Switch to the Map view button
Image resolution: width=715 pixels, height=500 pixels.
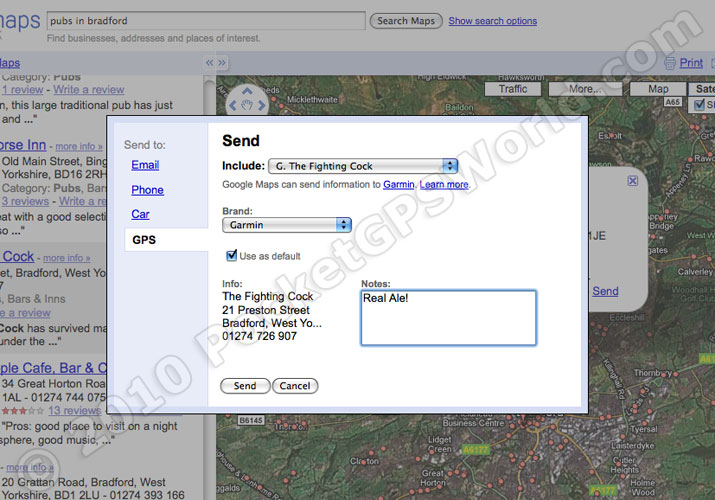click(658, 89)
